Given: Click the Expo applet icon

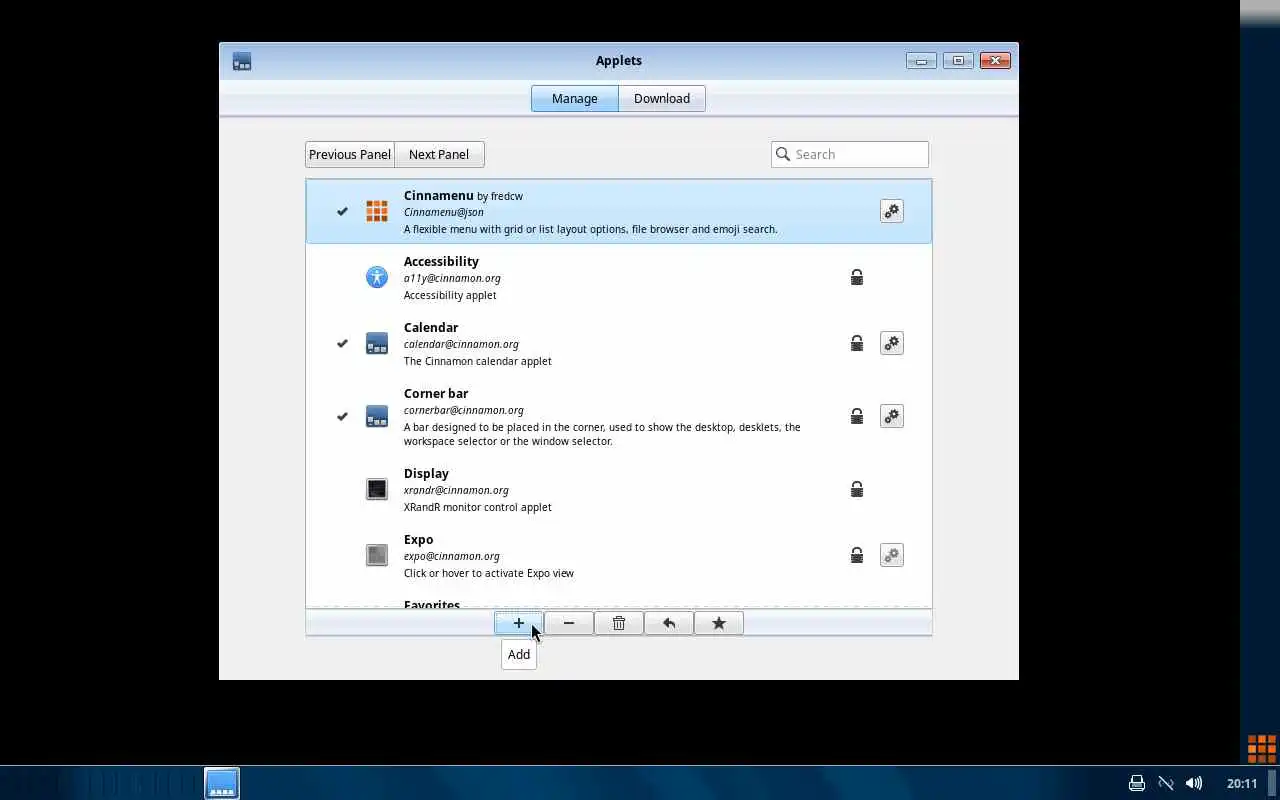Looking at the screenshot, I should (x=377, y=555).
